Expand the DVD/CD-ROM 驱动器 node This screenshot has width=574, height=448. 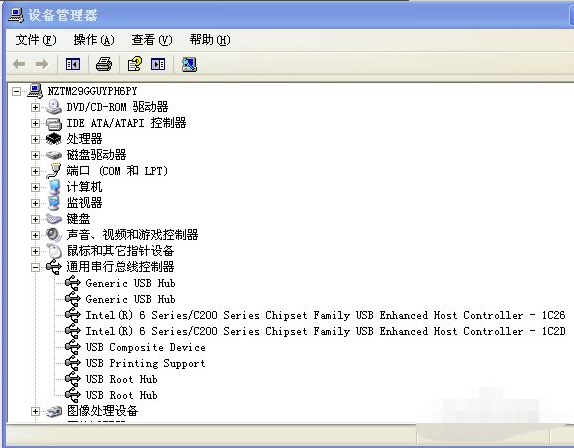click(x=35, y=107)
